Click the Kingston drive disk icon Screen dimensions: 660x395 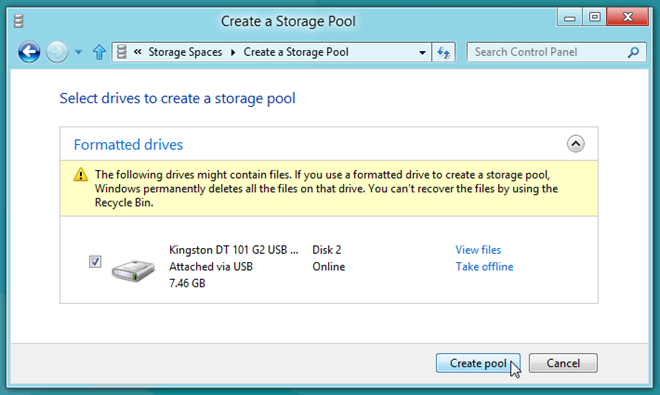click(133, 270)
